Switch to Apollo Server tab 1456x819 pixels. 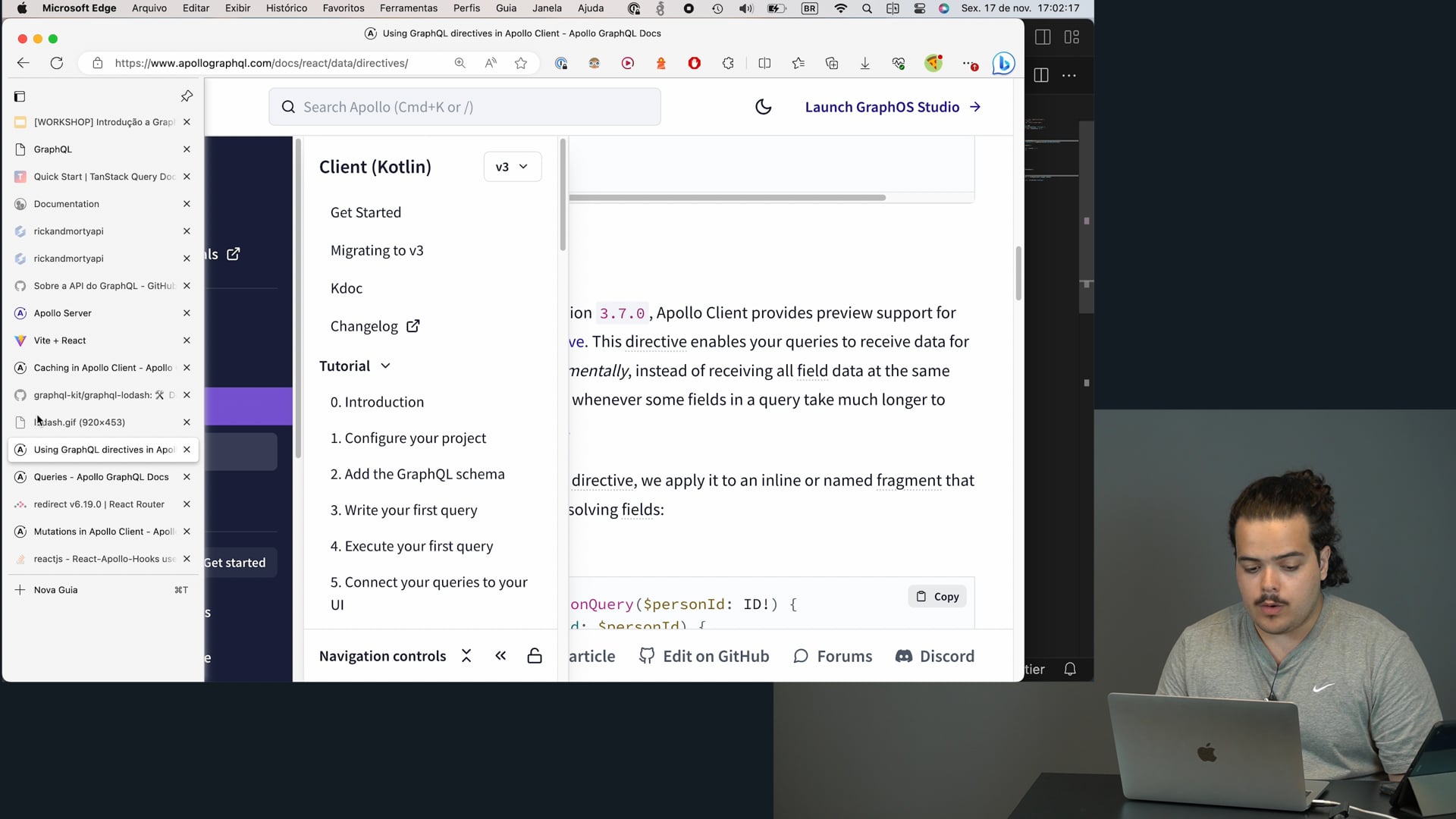[63, 313]
